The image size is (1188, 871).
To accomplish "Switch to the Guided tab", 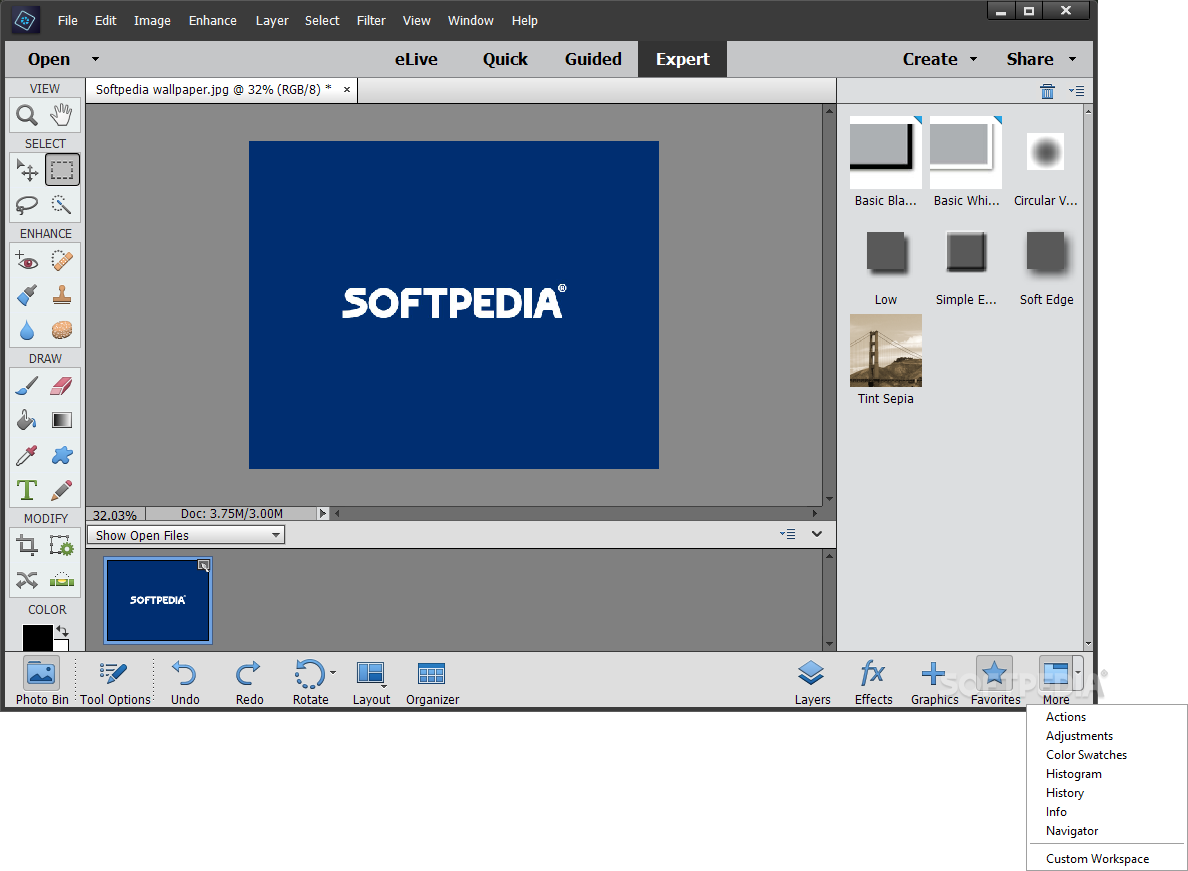I will [x=593, y=59].
